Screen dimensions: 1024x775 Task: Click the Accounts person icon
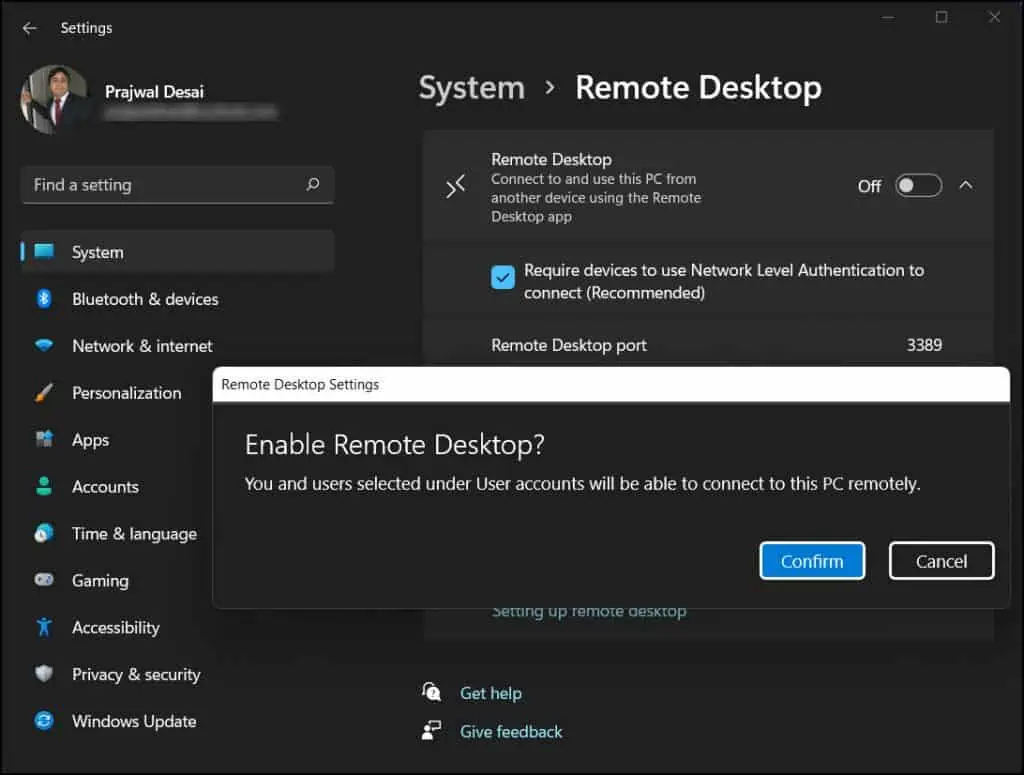[44, 486]
